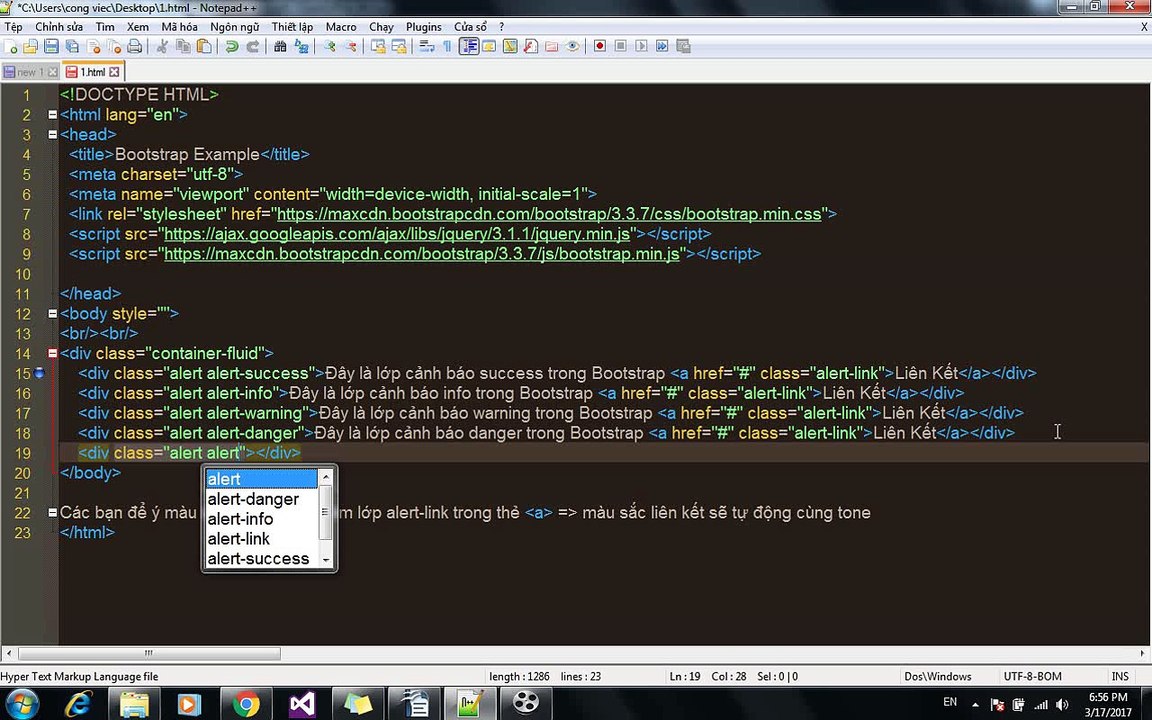Image resolution: width=1152 pixels, height=720 pixels.
Task: Undo the last edit
Action: pos(231,46)
